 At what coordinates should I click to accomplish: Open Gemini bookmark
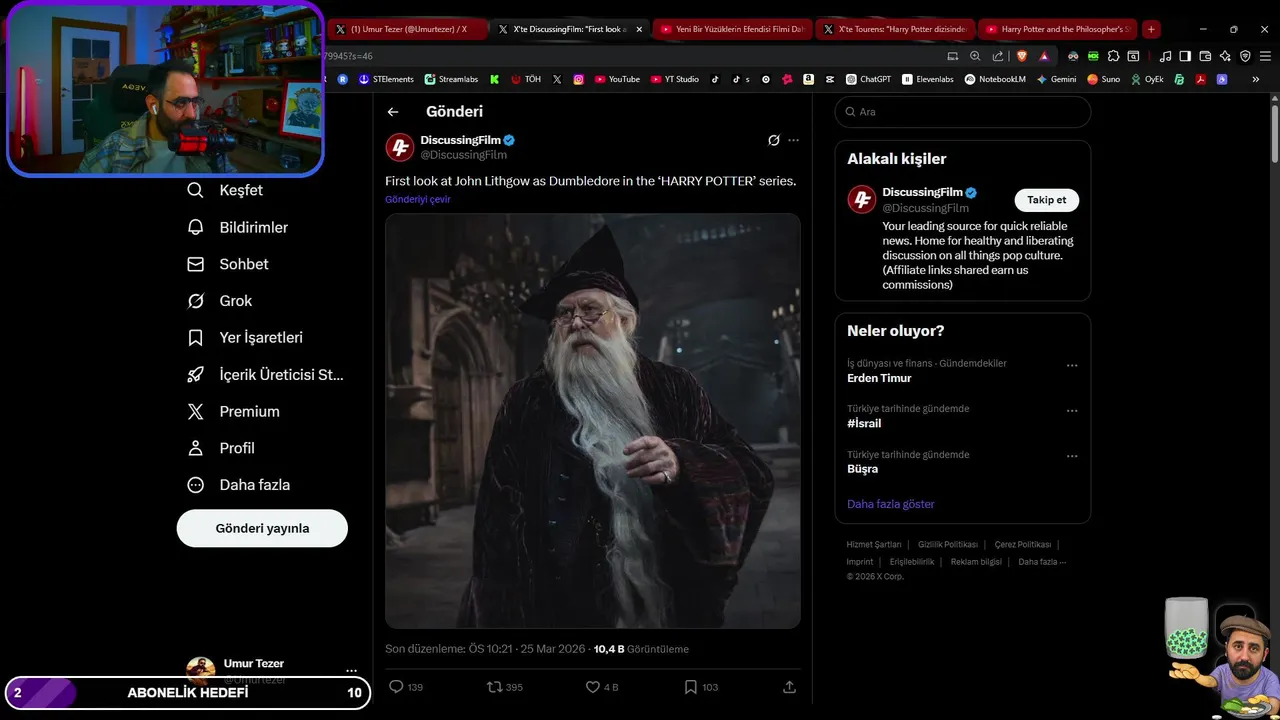click(1057, 79)
